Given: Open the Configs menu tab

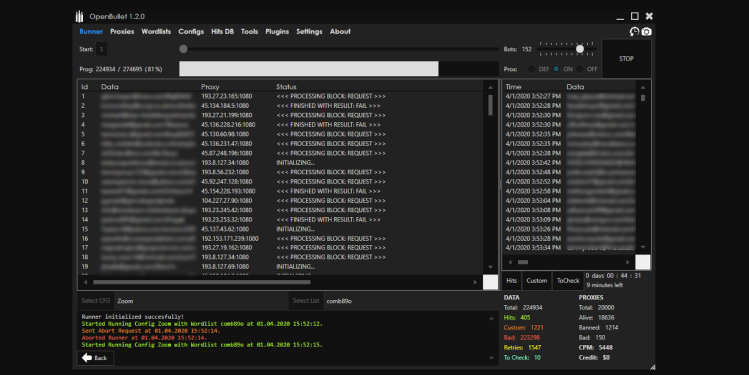Looking at the screenshot, I should point(191,32).
